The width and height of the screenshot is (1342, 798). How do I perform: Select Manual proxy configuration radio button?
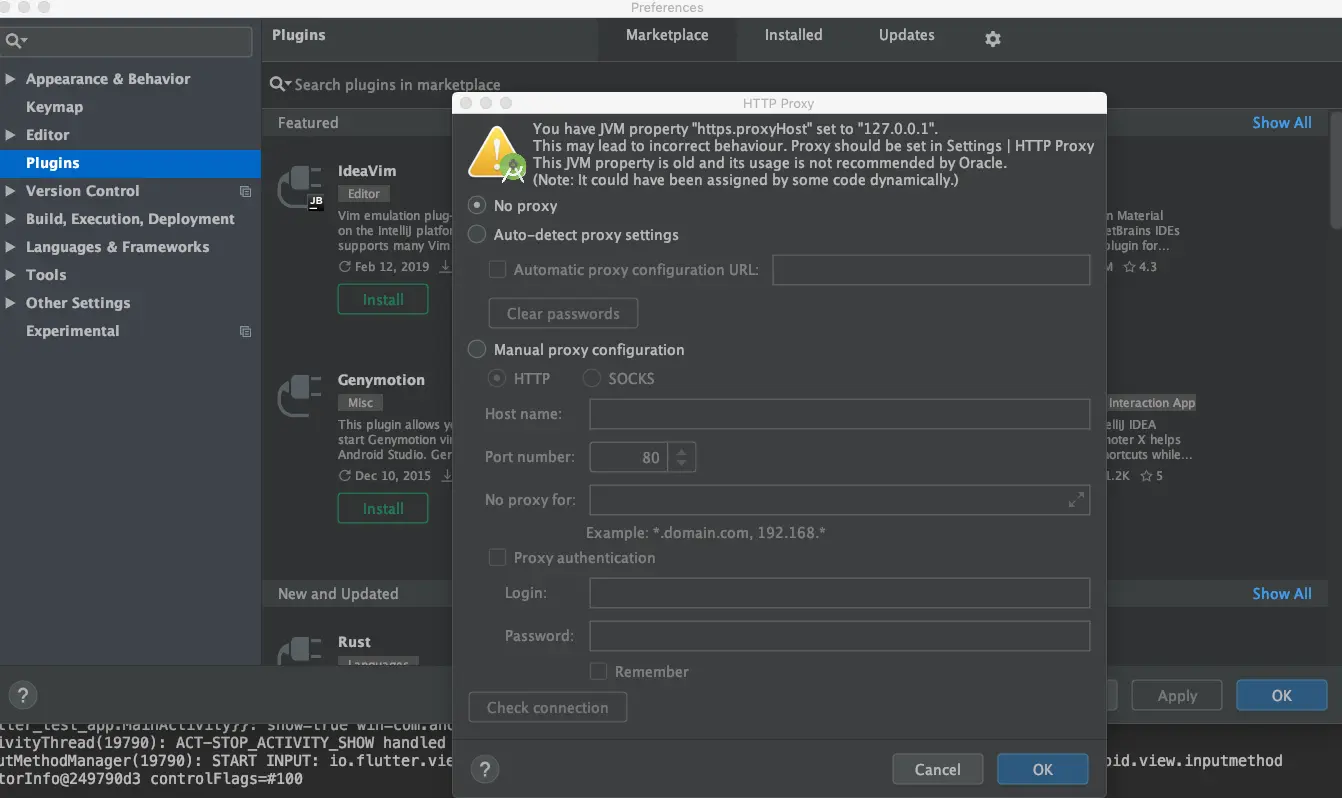tap(478, 349)
